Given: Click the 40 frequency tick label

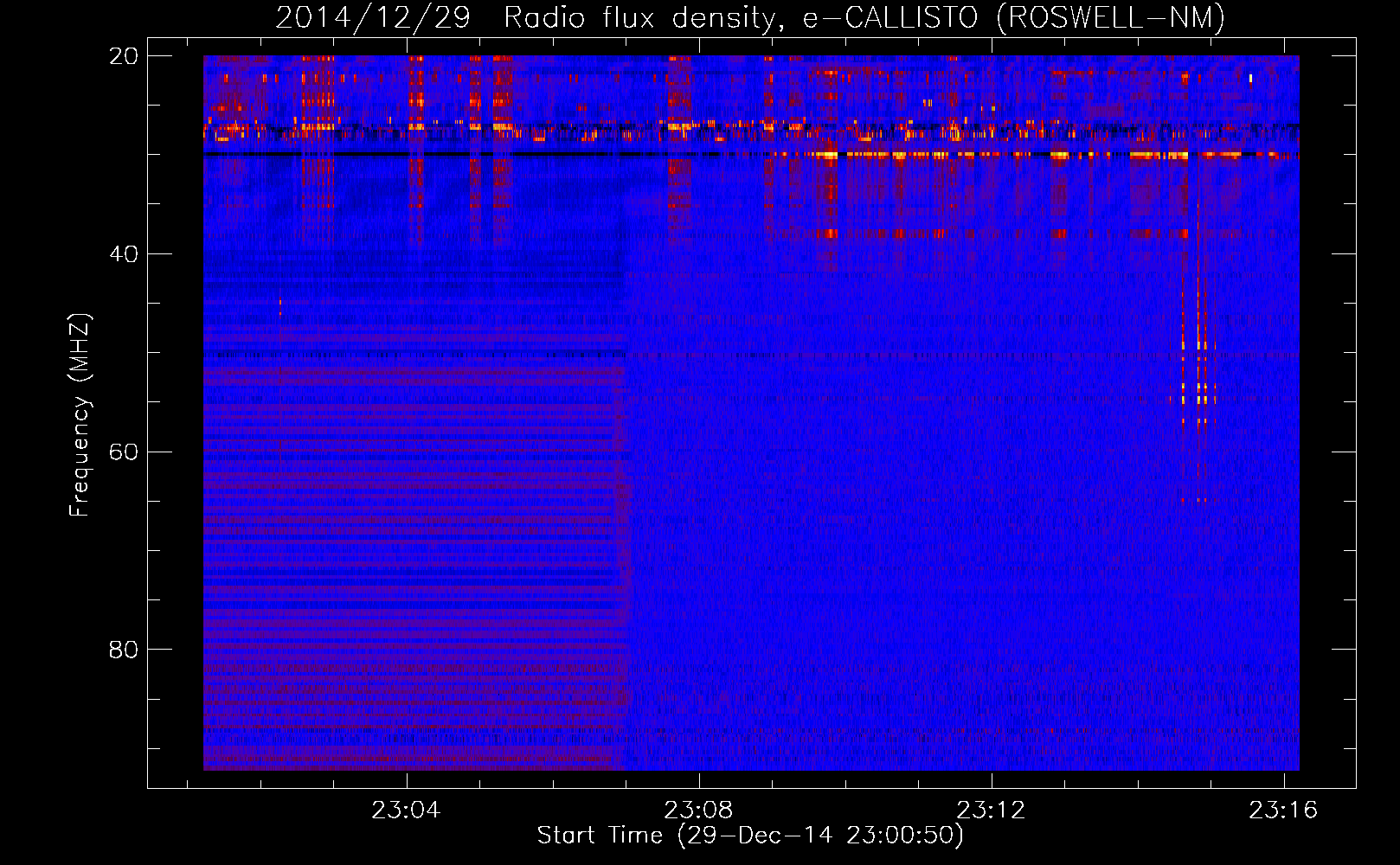Looking at the screenshot, I should click(x=124, y=254).
